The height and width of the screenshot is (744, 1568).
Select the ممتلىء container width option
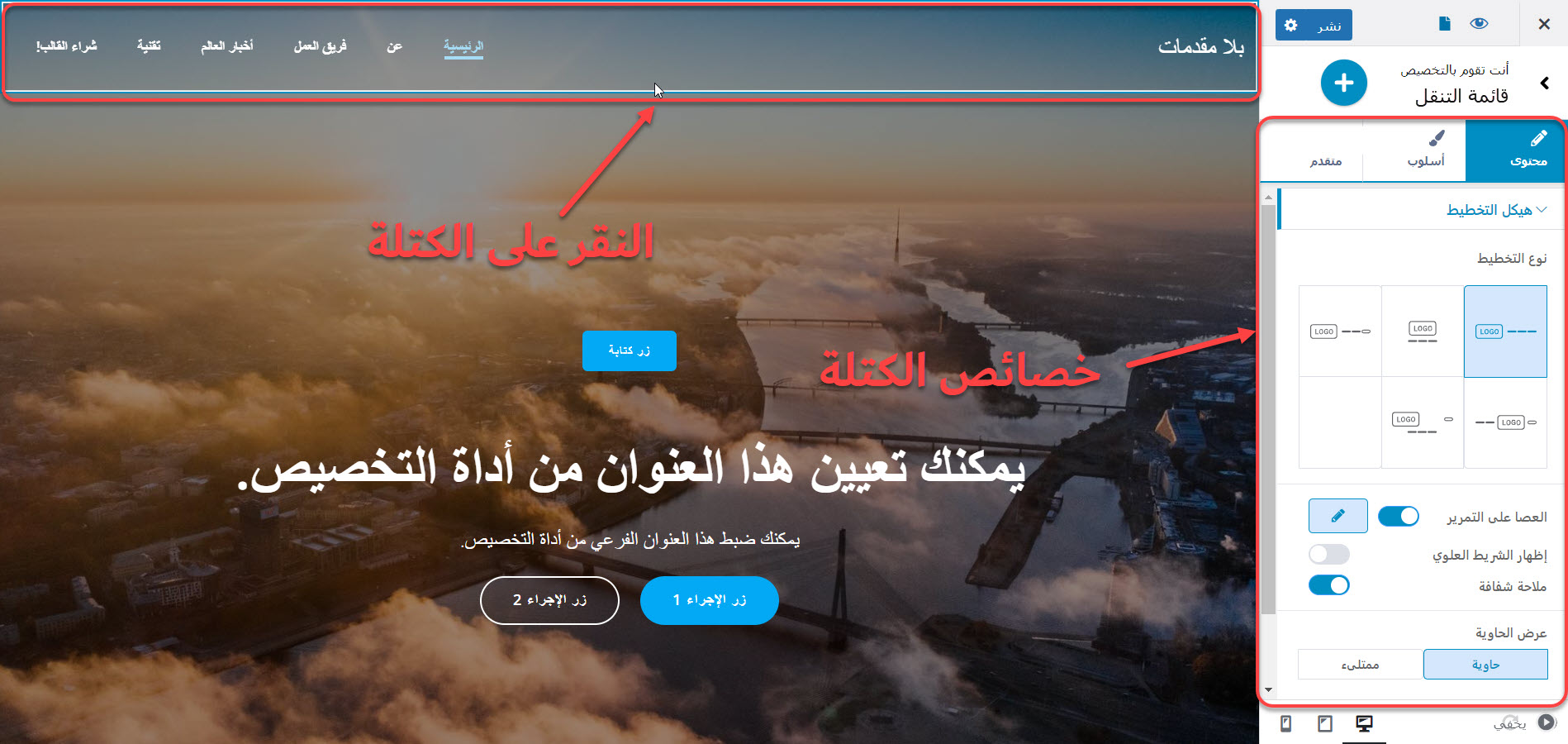[1361, 665]
